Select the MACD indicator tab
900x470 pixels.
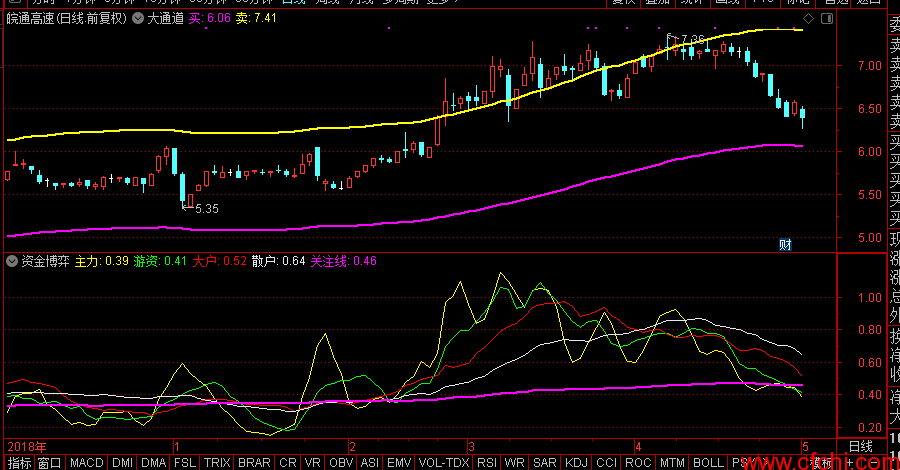(87, 463)
